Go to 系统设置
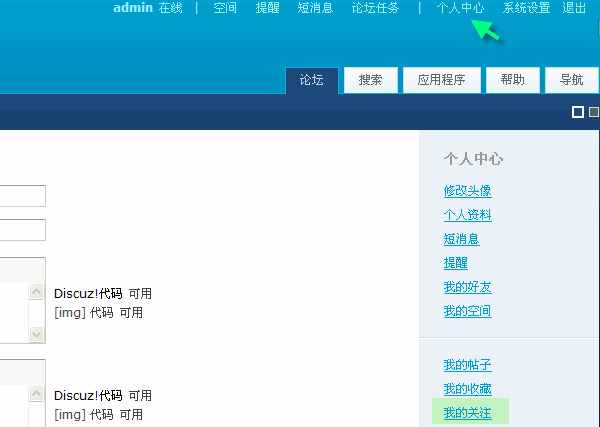The width and height of the screenshot is (600, 427). coord(527,8)
